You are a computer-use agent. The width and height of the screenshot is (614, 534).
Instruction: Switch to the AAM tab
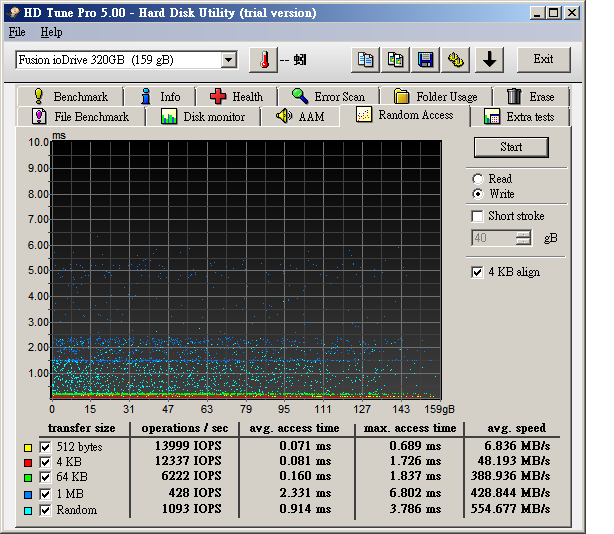click(x=300, y=117)
